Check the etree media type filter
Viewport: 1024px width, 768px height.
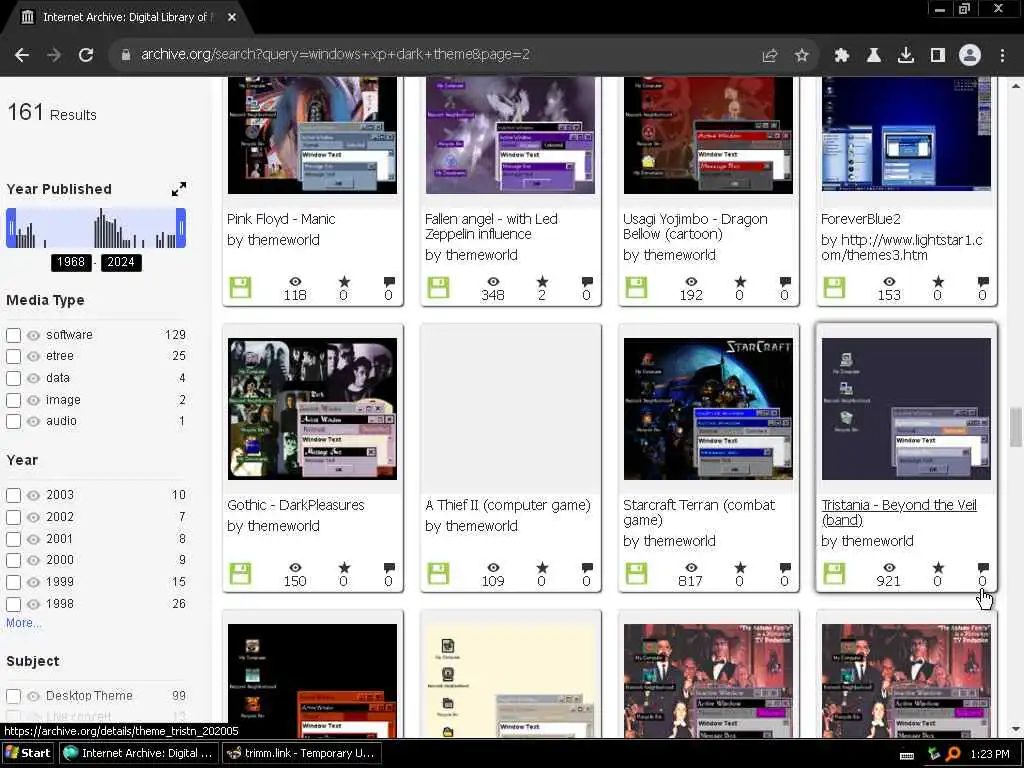pos(14,357)
